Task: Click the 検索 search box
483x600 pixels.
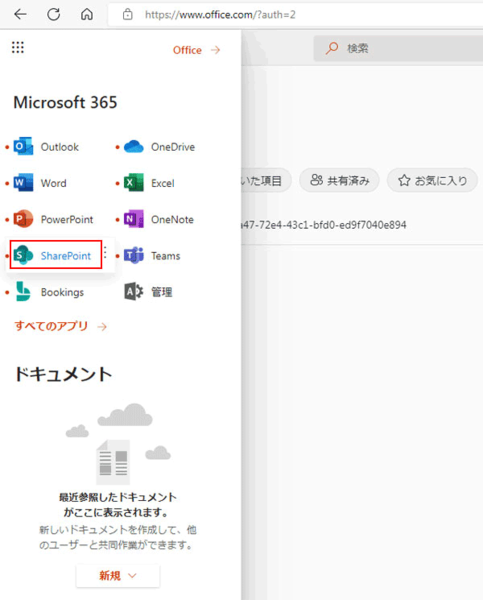Action: pos(398,48)
